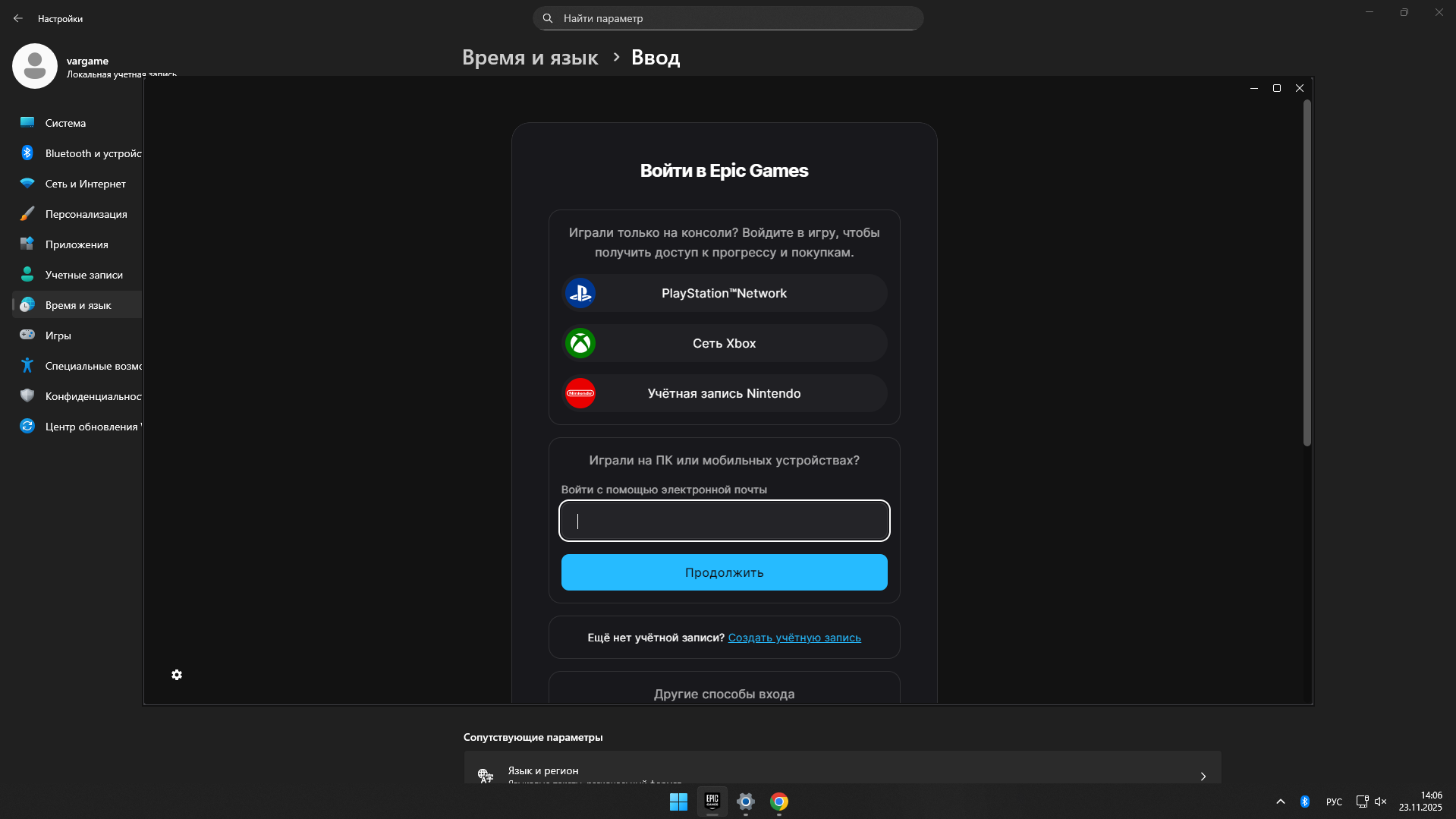Sign in with Сеть Xbox
Viewport: 1456px width, 819px height.
(x=724, y=343)
